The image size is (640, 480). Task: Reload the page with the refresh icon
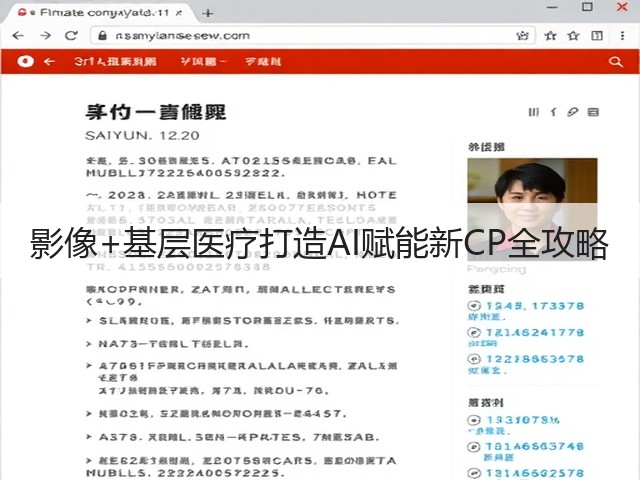coord(71,36)
